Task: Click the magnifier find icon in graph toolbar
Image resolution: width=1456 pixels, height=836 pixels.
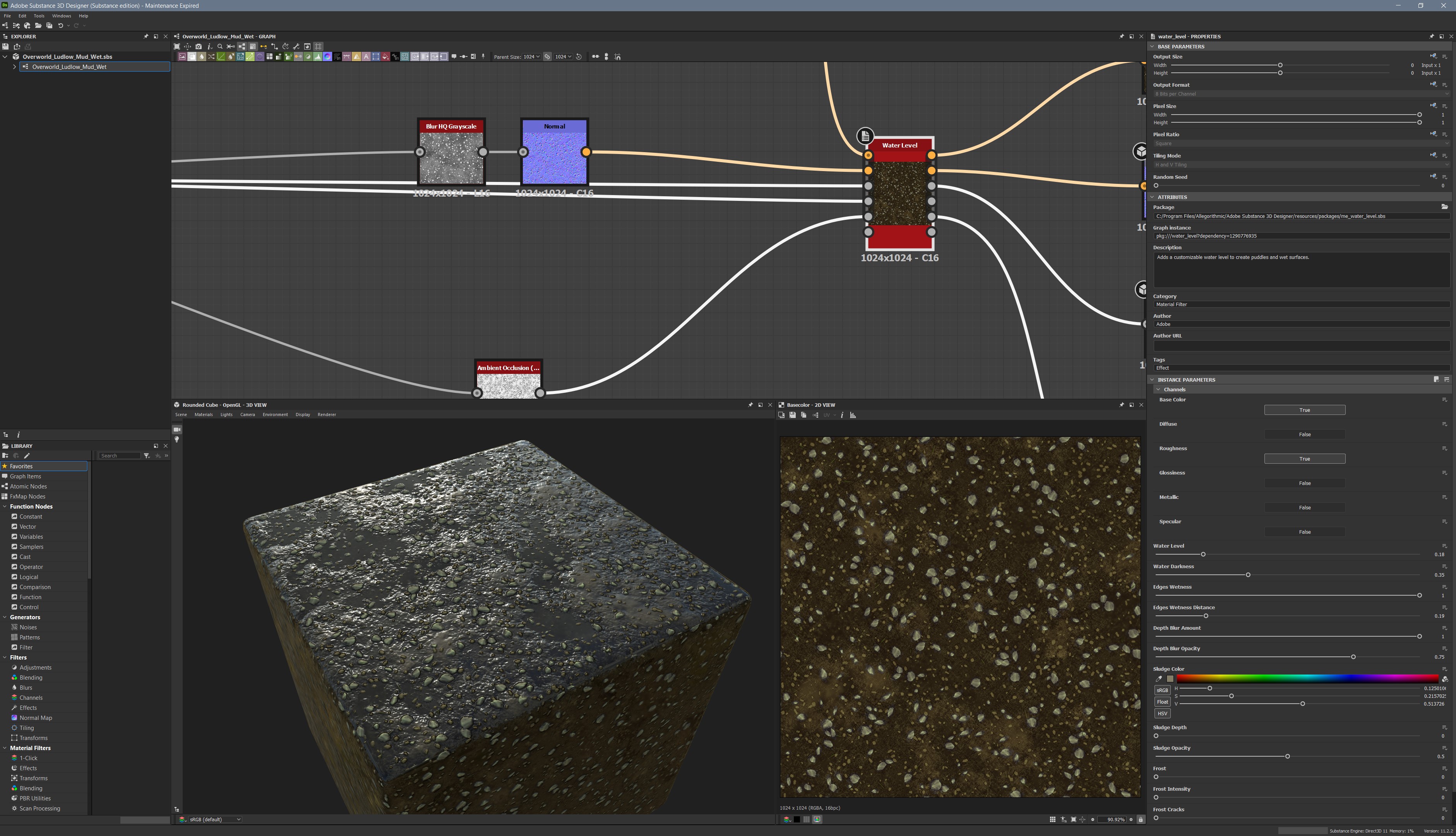Action: pos(220,46)
